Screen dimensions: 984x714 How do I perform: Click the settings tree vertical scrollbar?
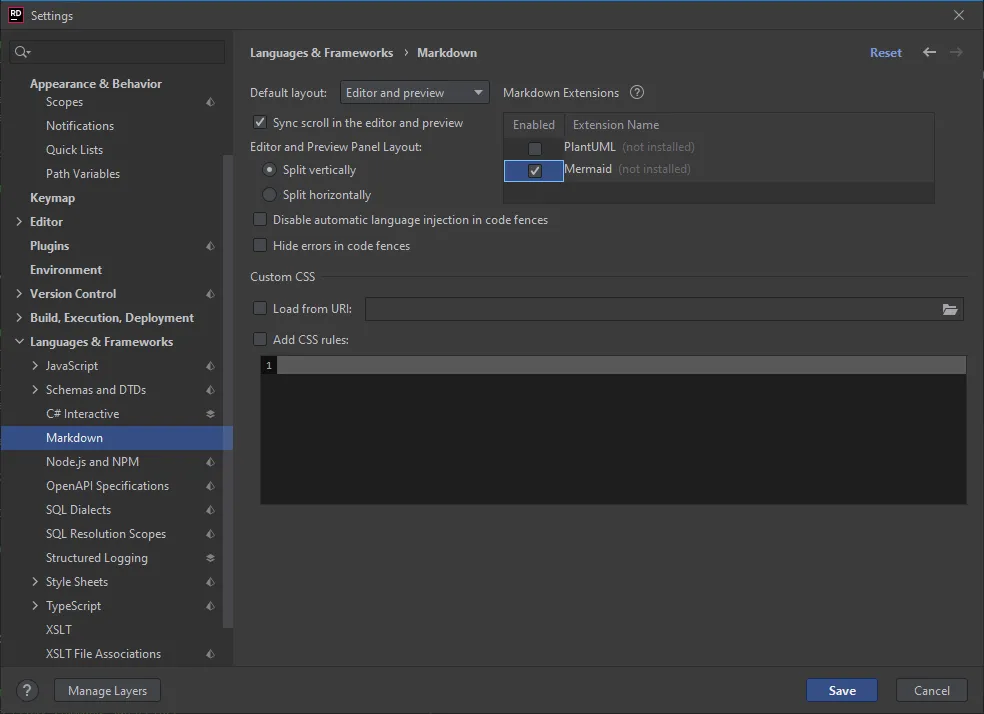point(228,392)
